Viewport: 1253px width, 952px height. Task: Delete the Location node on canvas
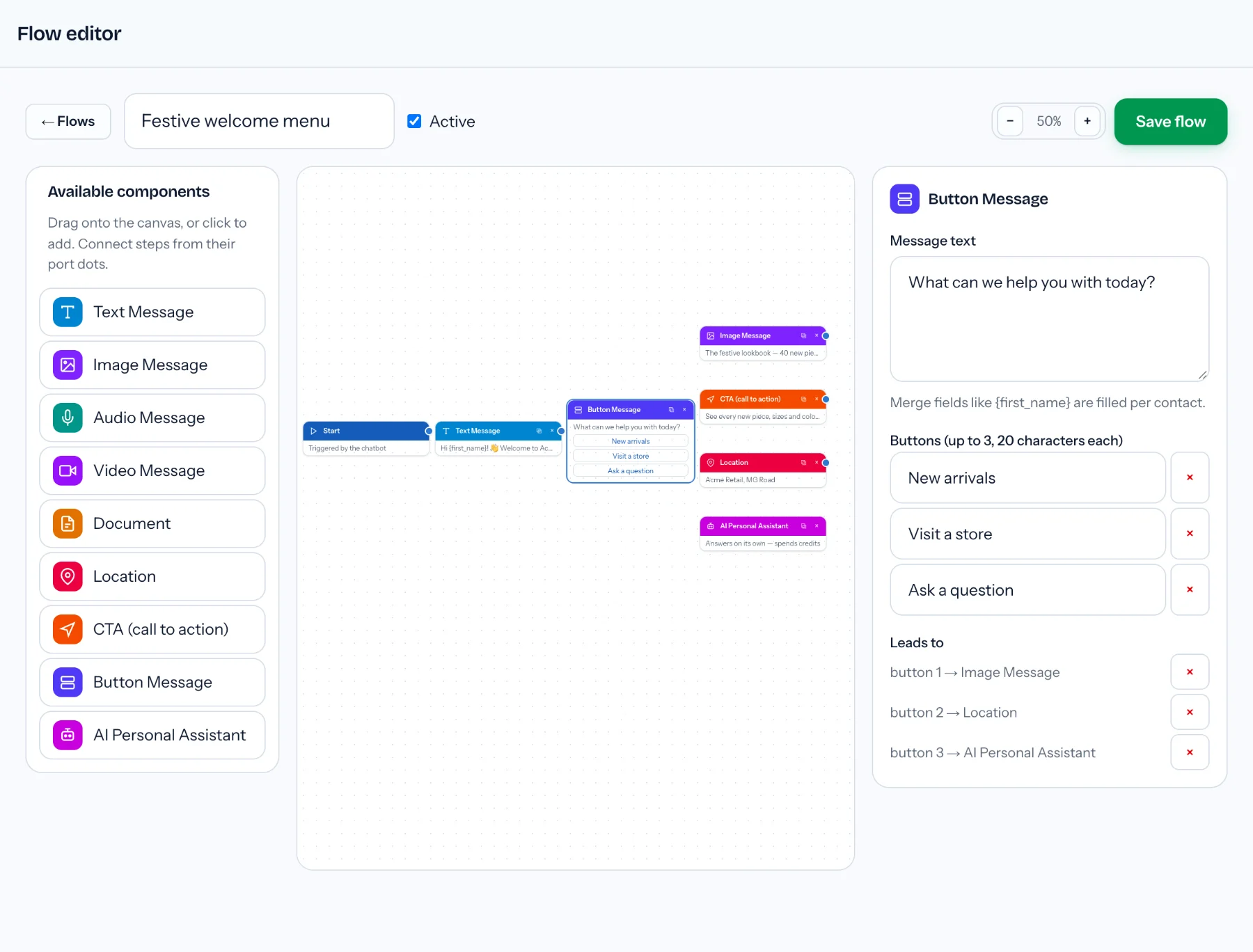(817, 462)
